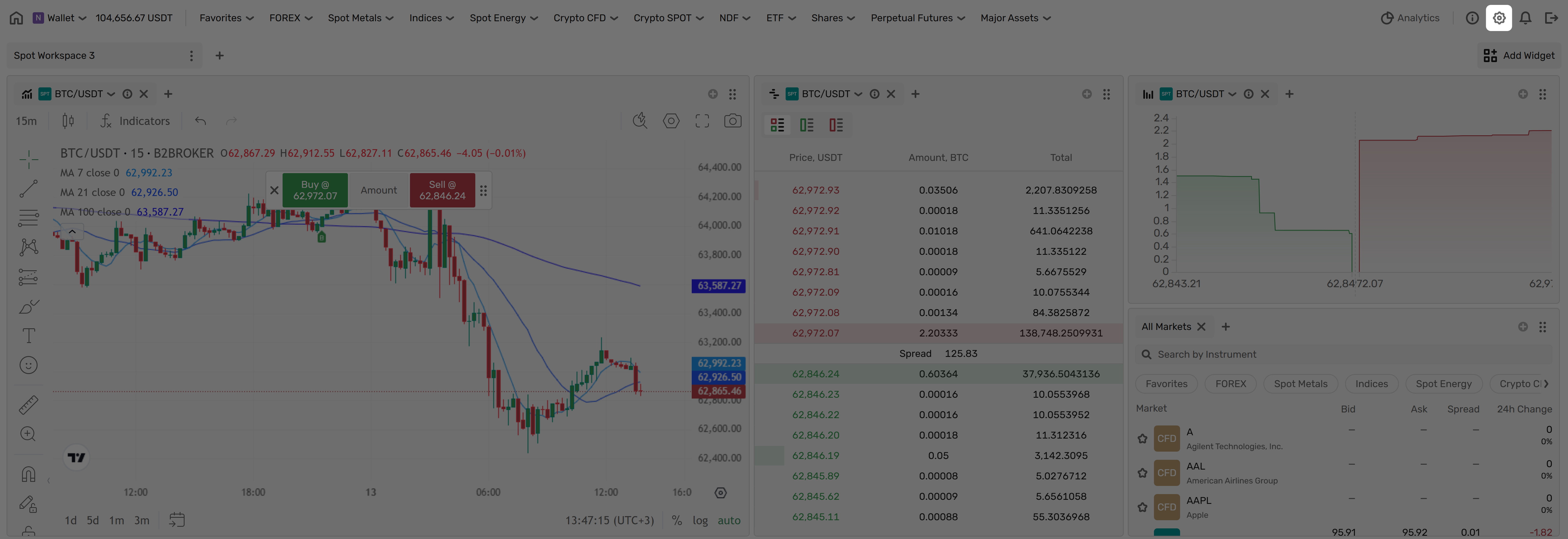Close the quick trade panel
1568x539 pixels.
[274, 190]
